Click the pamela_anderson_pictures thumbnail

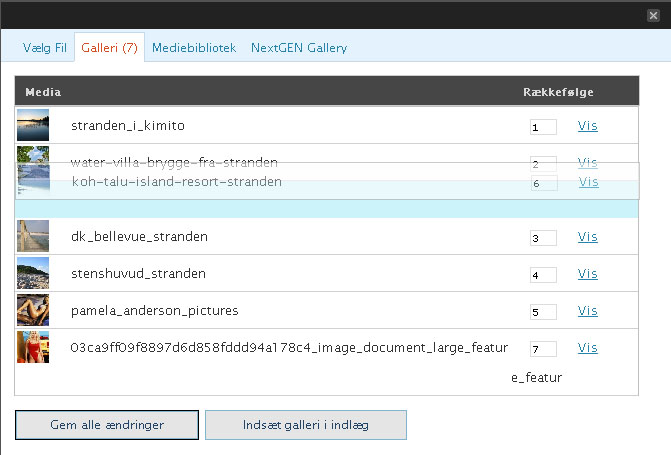pyautogui.click(x=33, y=310)
